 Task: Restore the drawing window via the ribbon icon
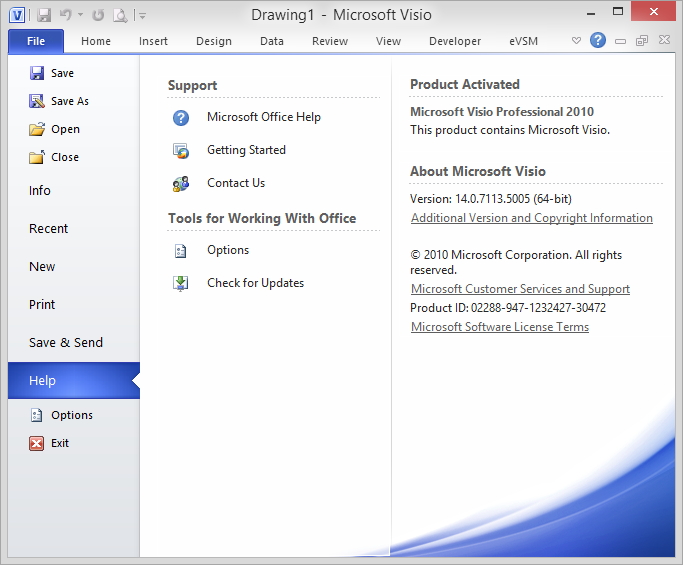[642, 41]
